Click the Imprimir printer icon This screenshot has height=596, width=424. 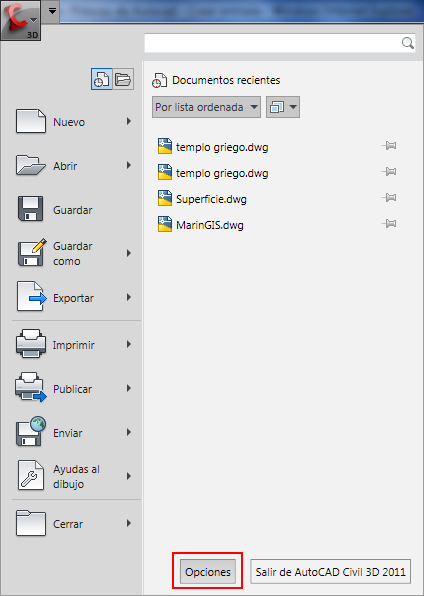[31, 344]
